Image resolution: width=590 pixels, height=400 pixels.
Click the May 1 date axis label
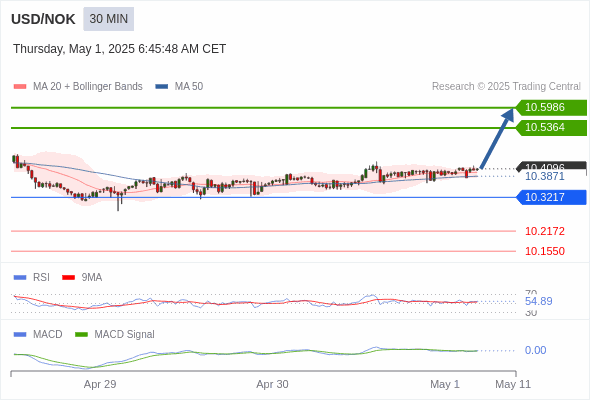tap(445, 384)
